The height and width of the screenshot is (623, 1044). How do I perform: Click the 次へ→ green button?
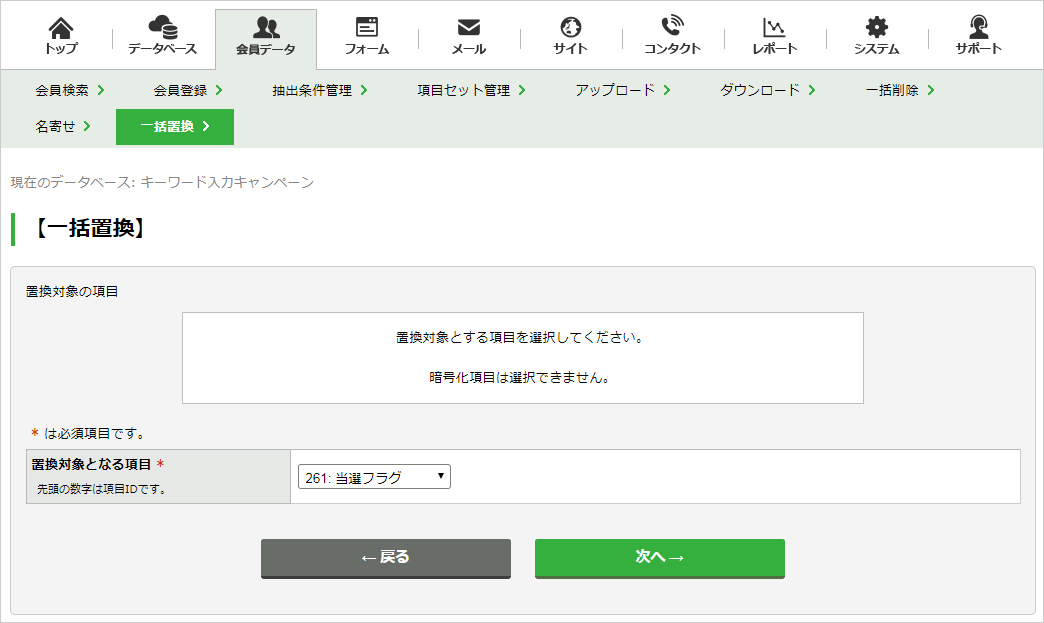(659, 558)
